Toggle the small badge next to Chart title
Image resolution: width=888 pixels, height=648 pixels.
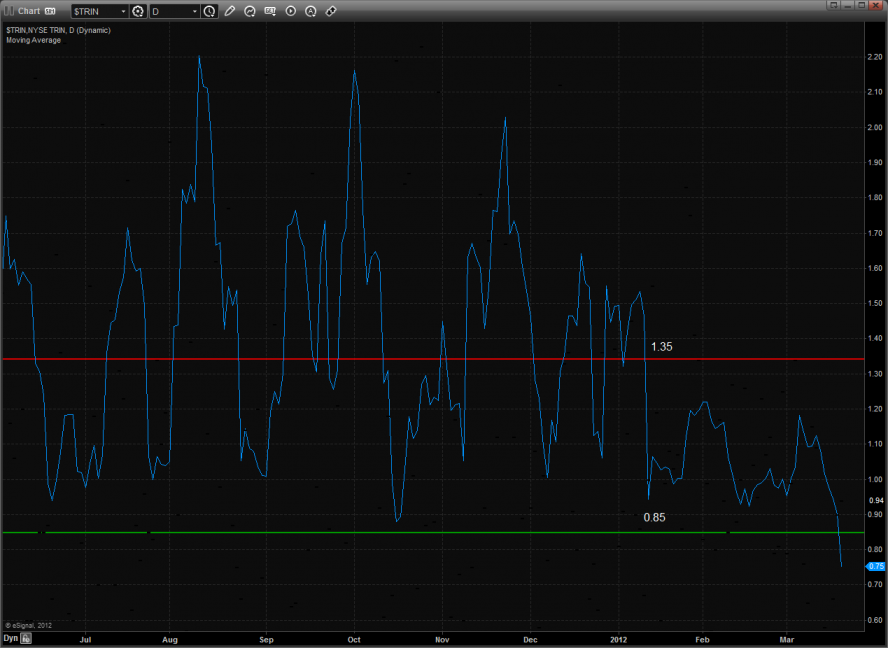50,11
